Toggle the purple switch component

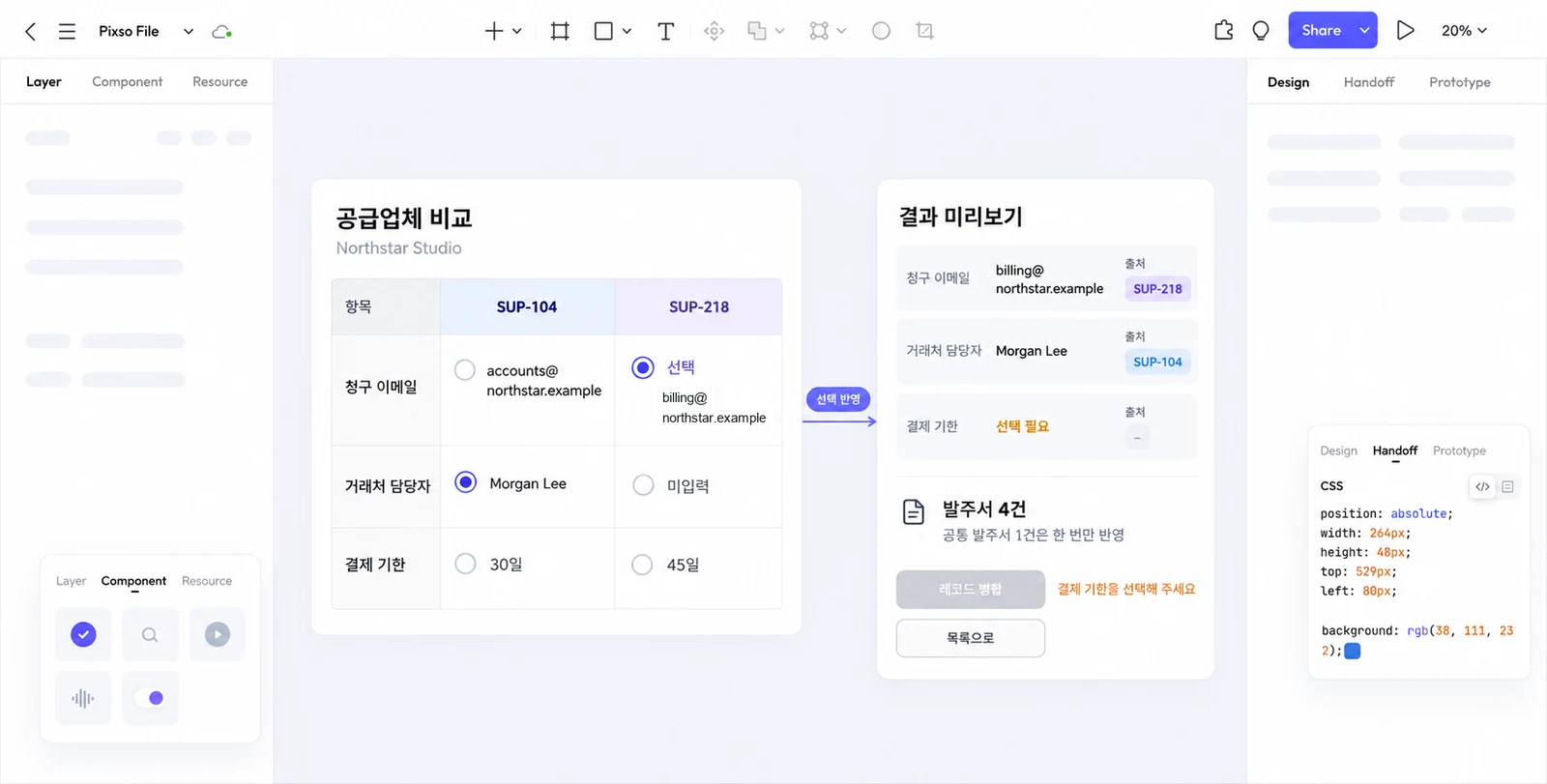(150, 698)
